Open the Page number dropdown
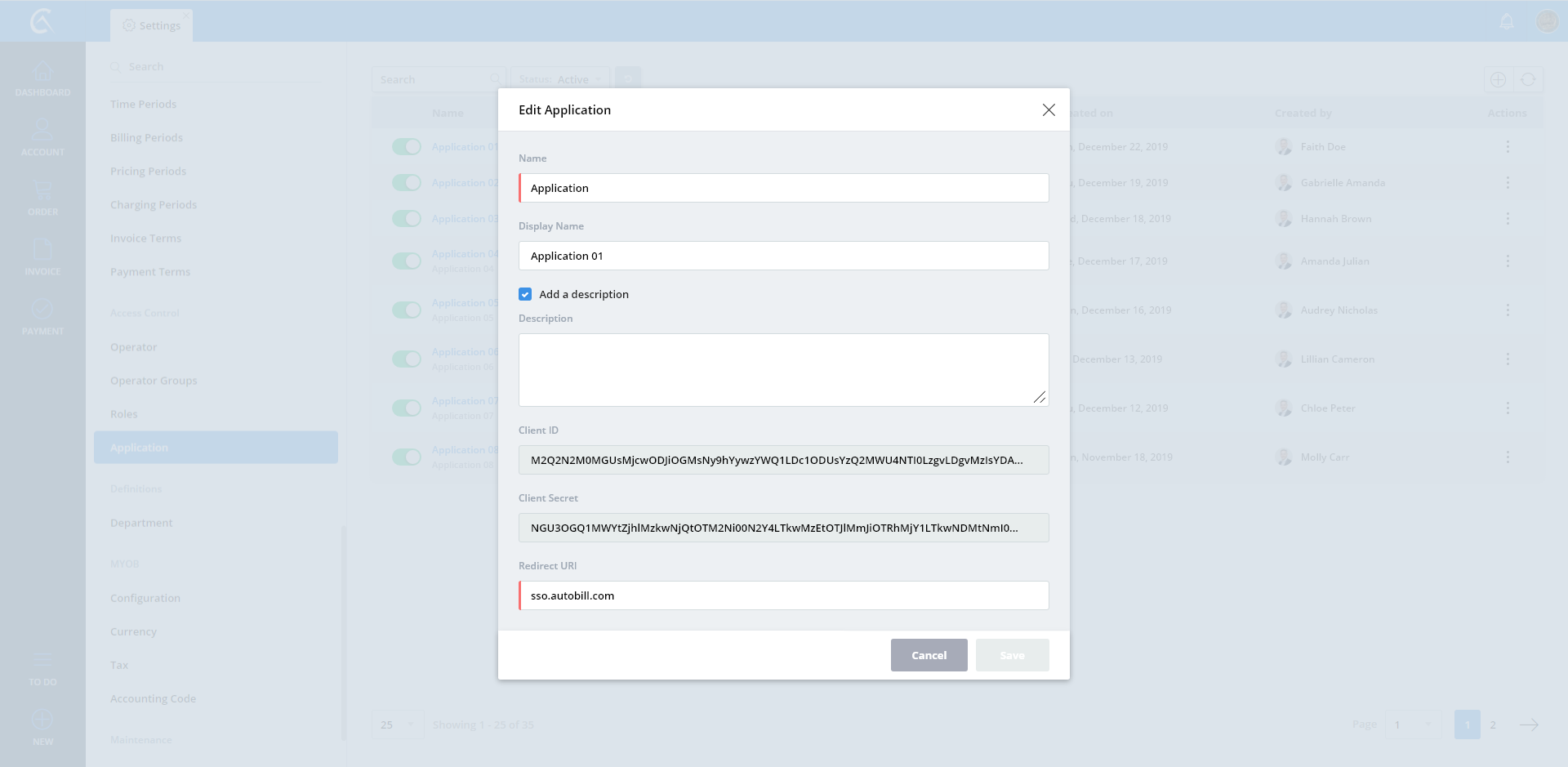Viewport: 1568px width, 767px height. click(1412, 725)
